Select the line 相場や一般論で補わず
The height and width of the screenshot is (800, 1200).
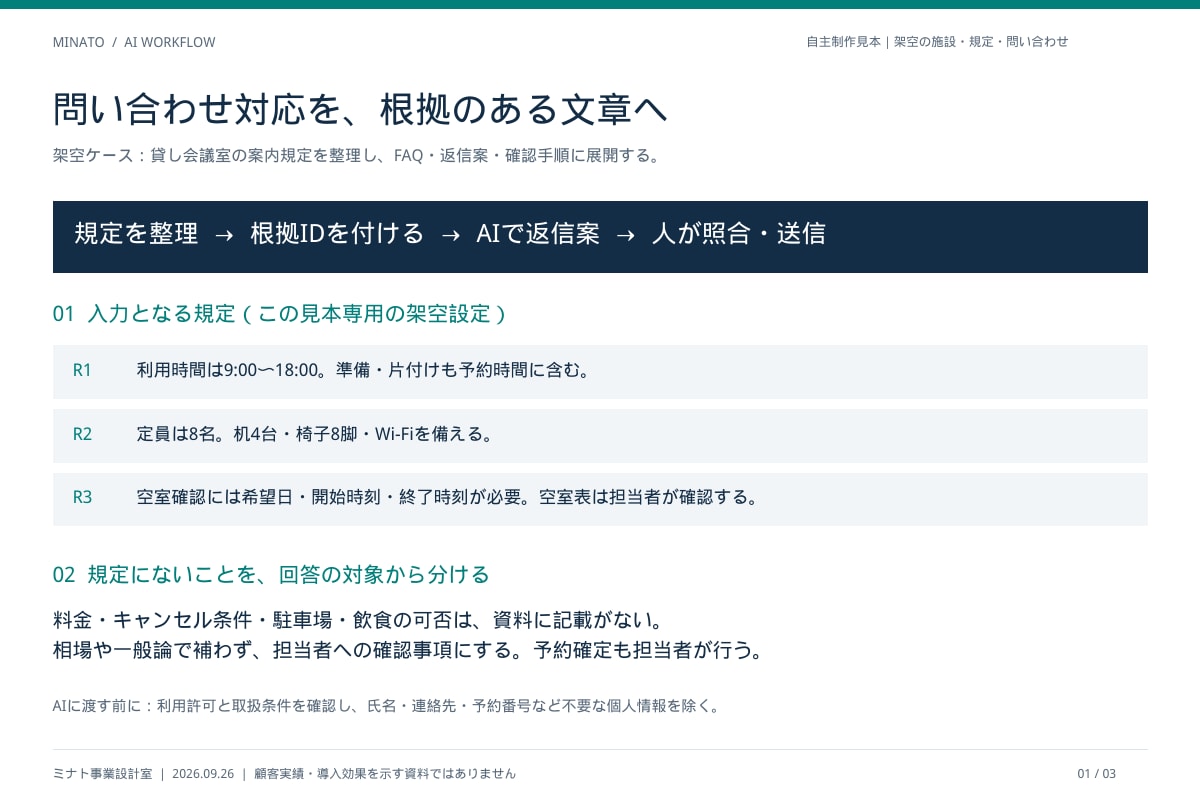click(408, 651)
